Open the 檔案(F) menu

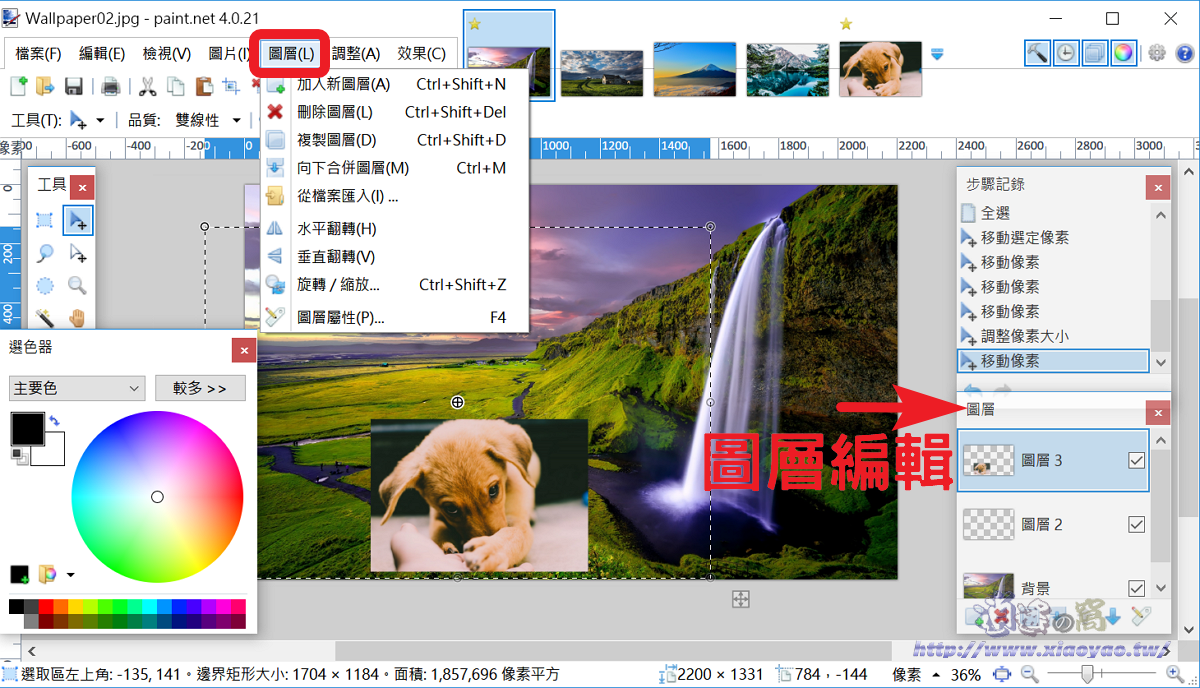click(38, 54)
